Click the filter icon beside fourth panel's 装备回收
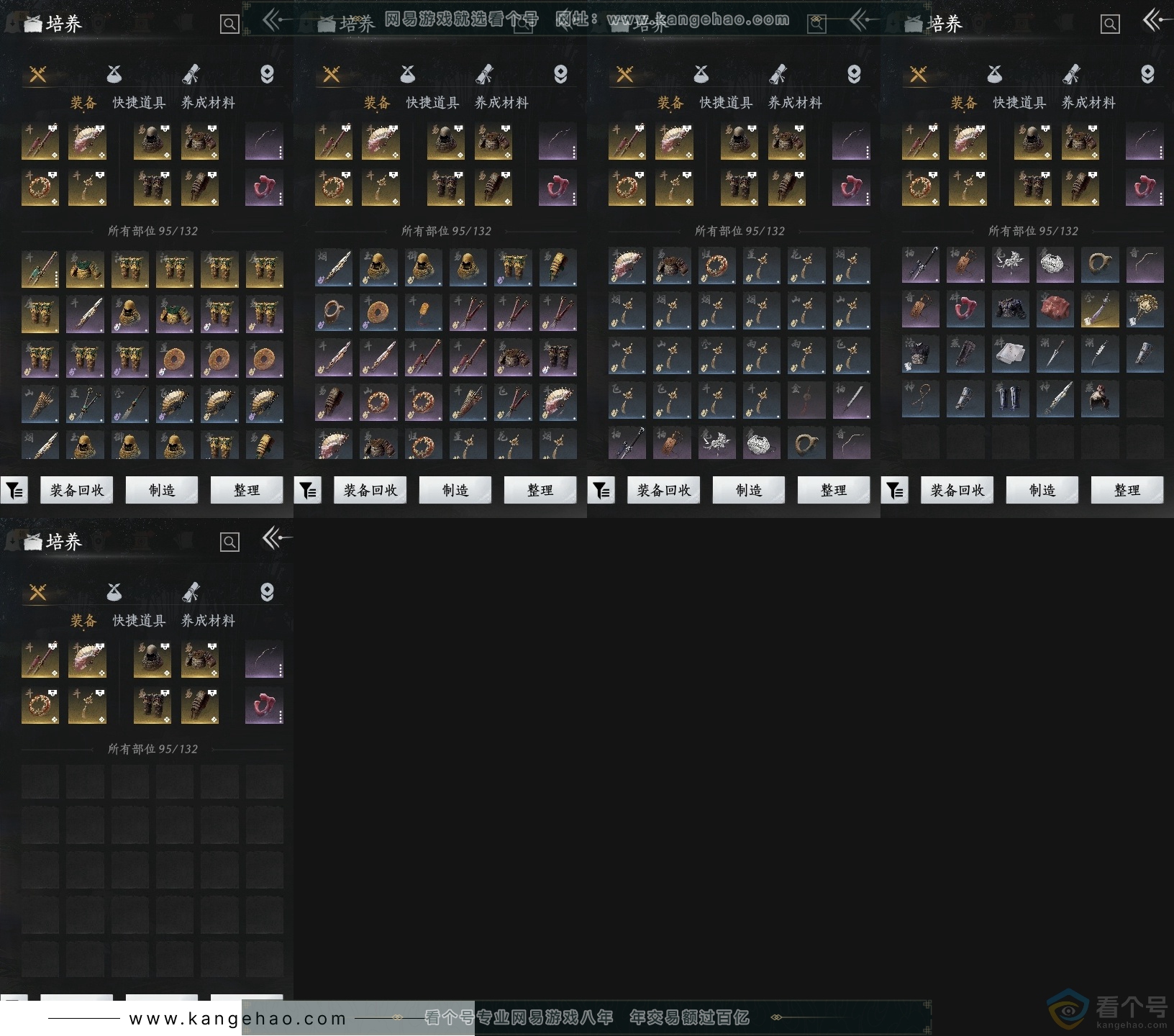Image resolution: width=1174 pixels, height=1036 pixels. pyautogui.click(x=895, y=491)
